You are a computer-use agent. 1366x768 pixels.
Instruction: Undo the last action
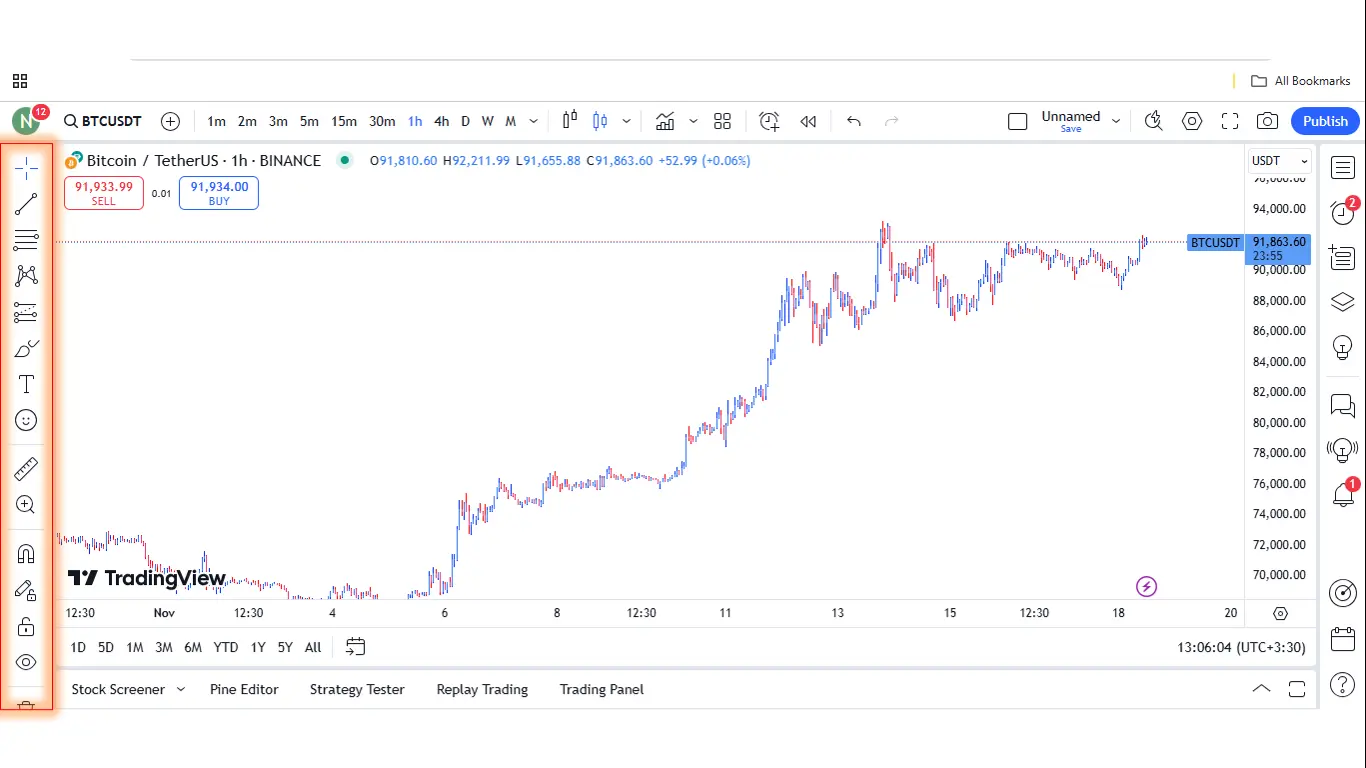pyautogui.click(x=854, y=121)
